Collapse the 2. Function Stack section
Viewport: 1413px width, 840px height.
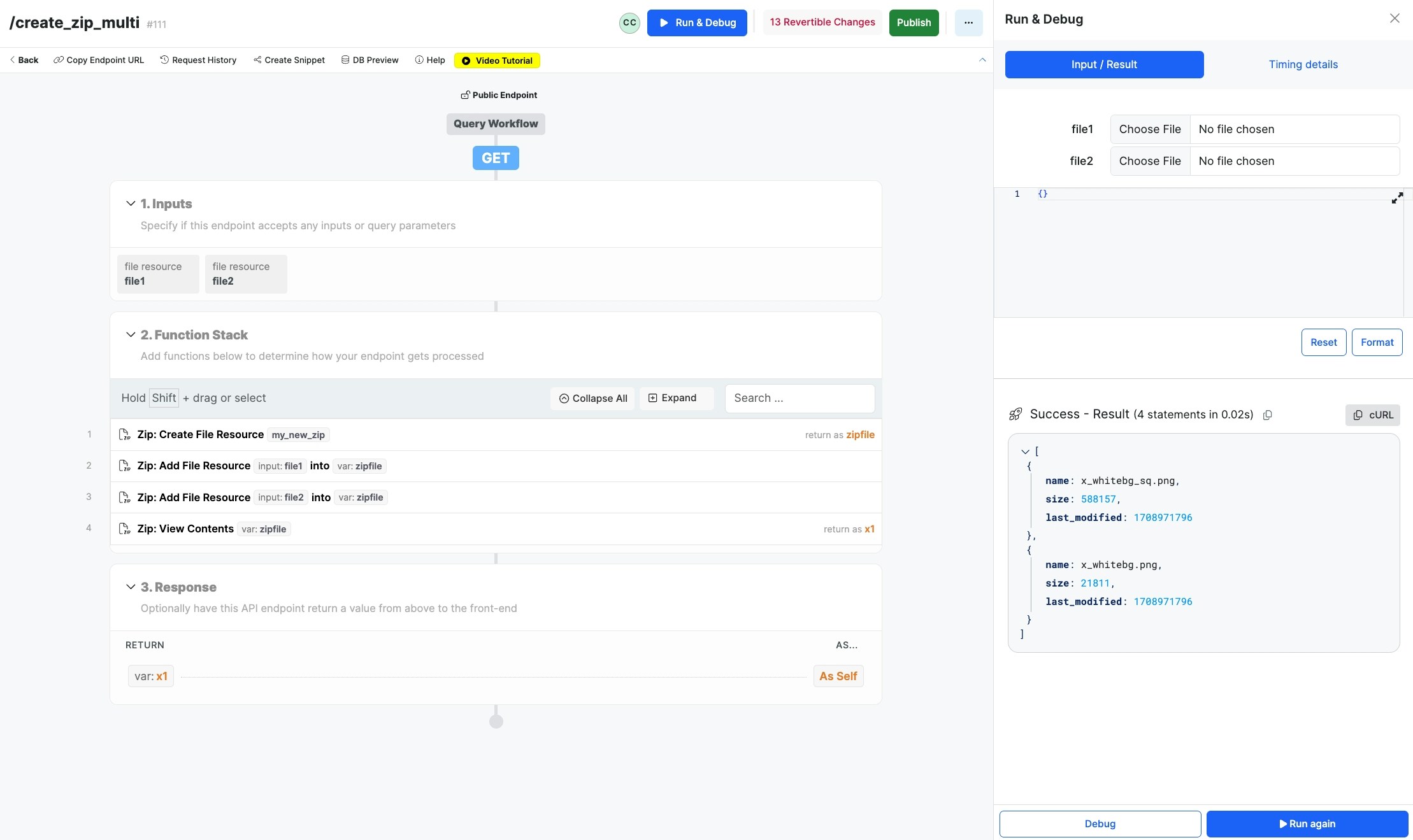131,335
